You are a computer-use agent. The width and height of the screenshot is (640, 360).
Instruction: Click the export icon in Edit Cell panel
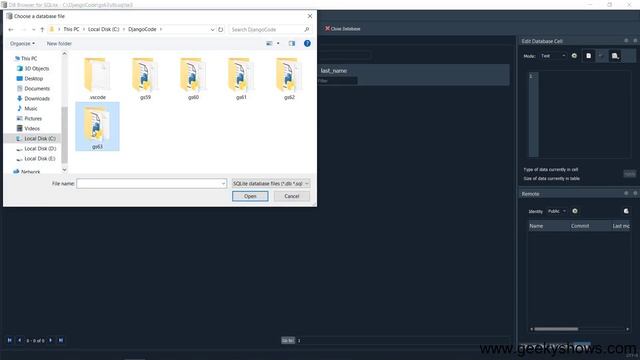[x=615, y=56]
